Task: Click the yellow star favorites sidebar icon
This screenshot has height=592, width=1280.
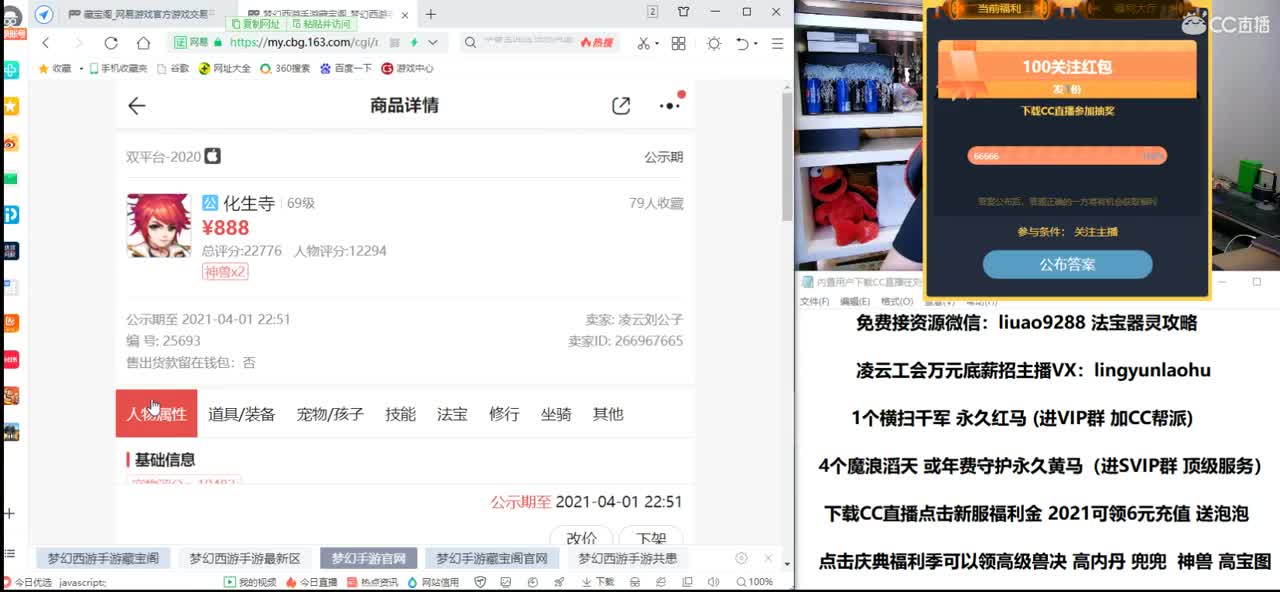Action: (x=10, y=106)
